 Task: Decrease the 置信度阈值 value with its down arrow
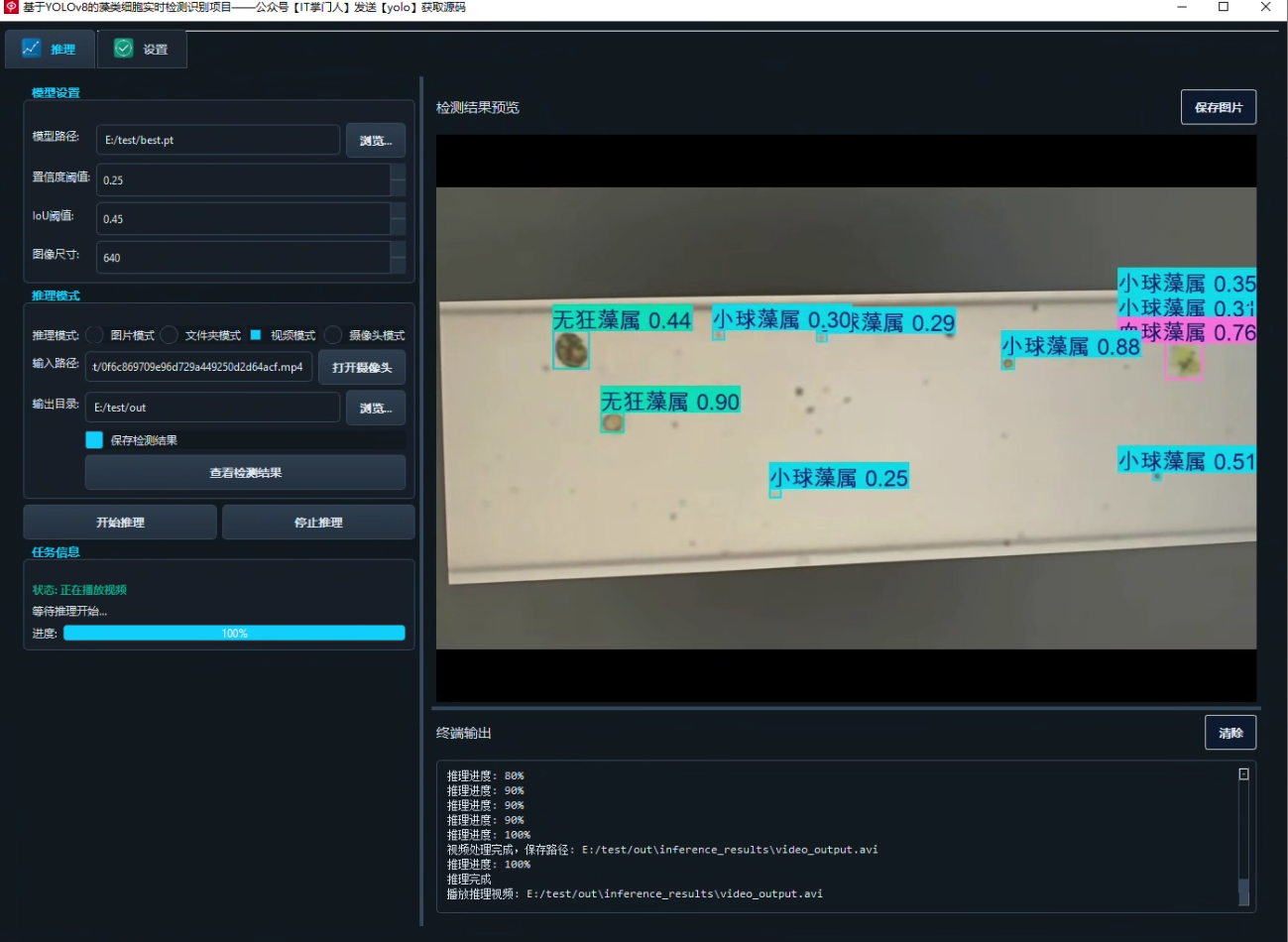[x=398, y=187]
